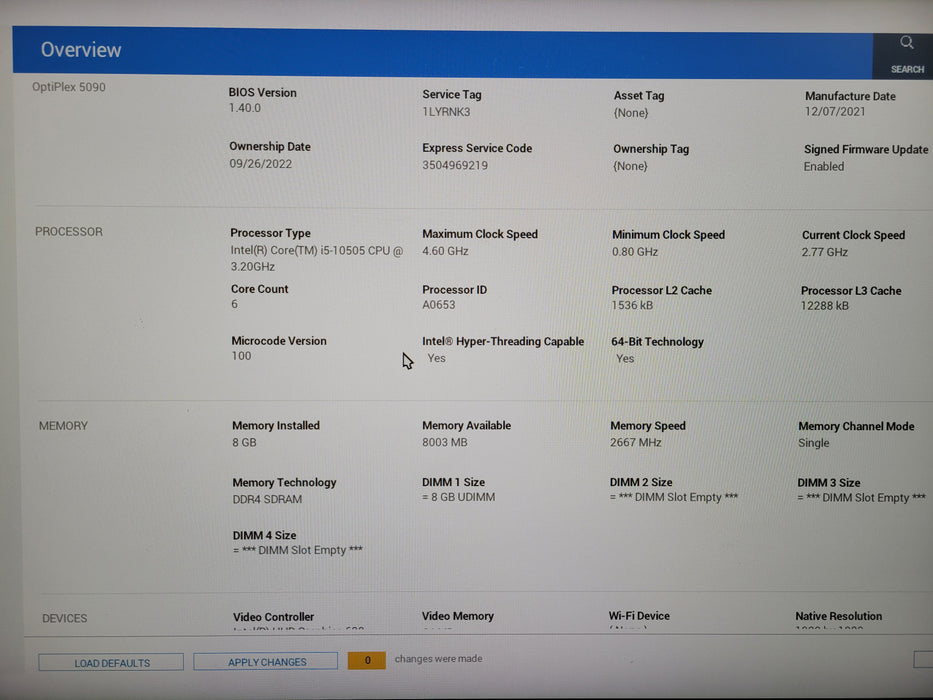Viewport: 933px width, 700px height.
Task: Click Processor ID value A0653
Action: pyautogui.click(x=439, y=305)
